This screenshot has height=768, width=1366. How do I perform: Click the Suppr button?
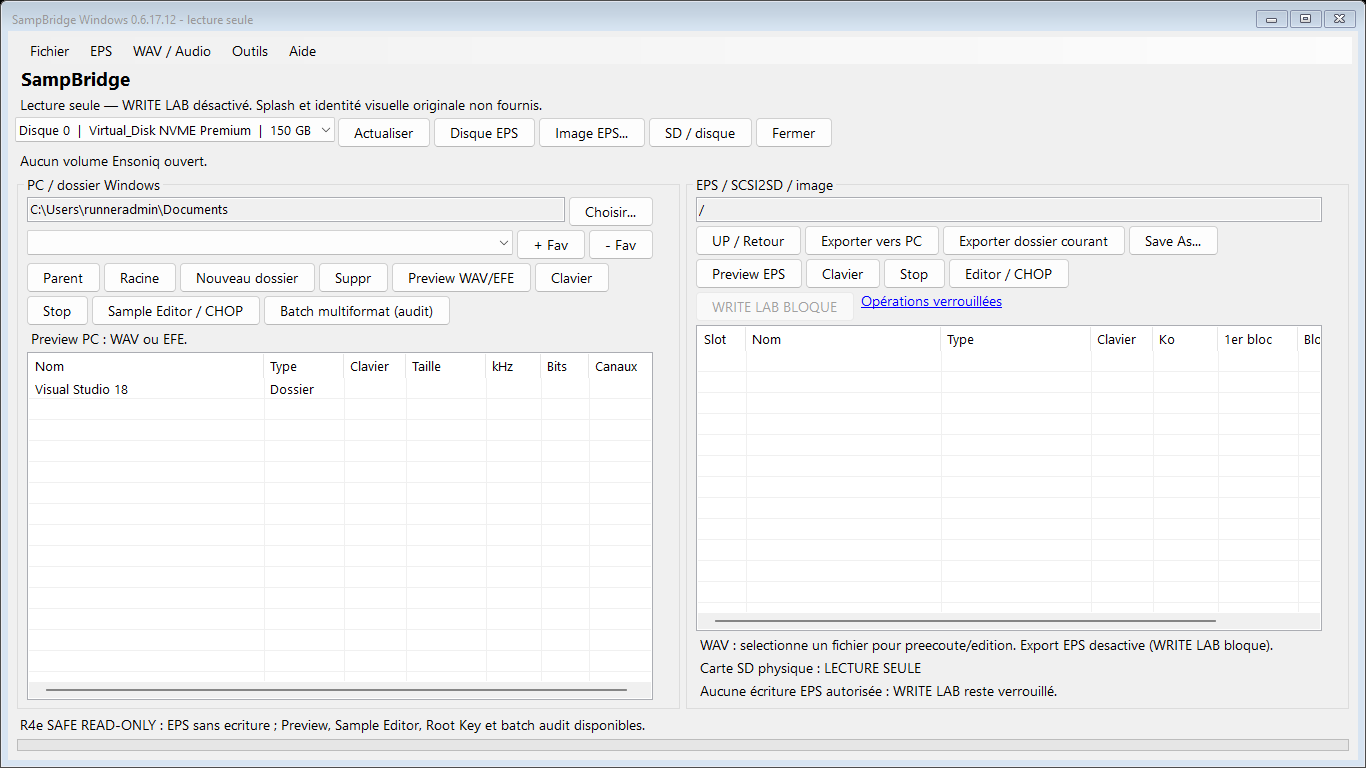[x=353, y=278]
